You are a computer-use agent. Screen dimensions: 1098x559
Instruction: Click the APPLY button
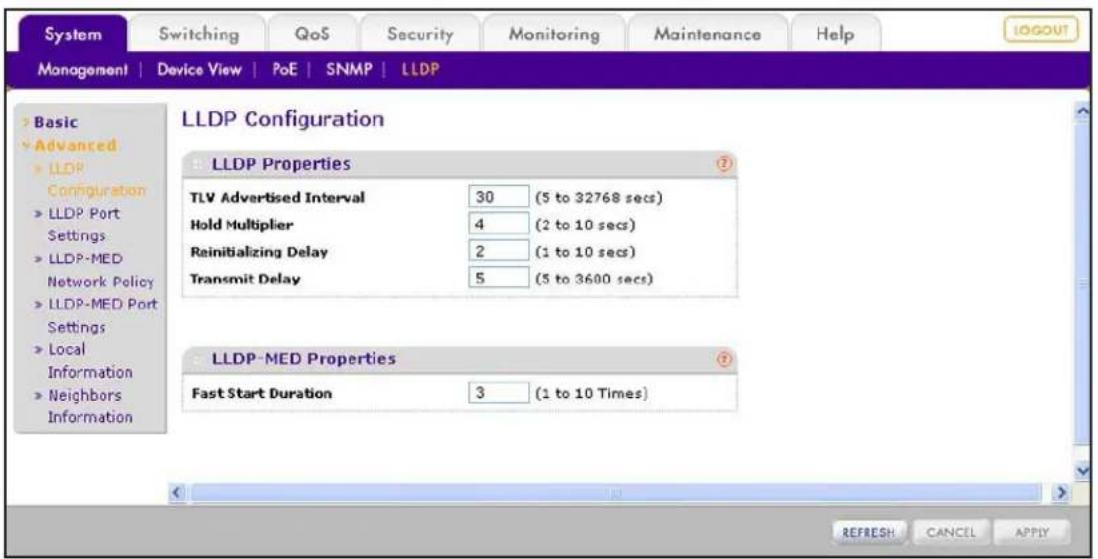point(1032,532)
